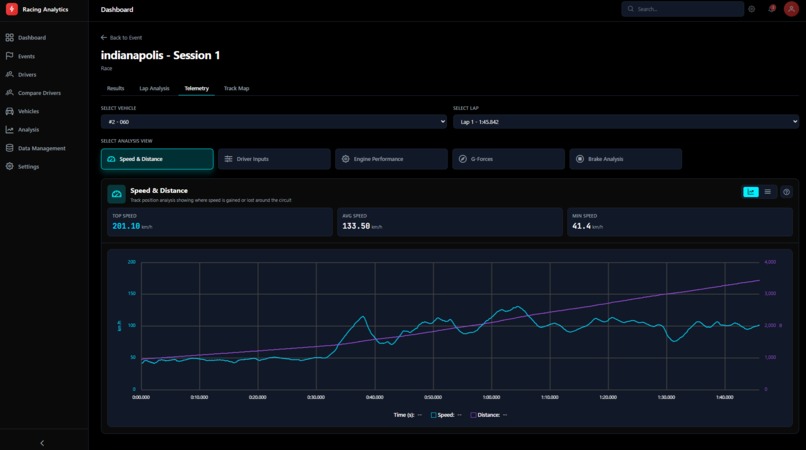The width and height of the screenshot is (806, 450).
Task: Open the user profile avatar
Action: (791, 9)
